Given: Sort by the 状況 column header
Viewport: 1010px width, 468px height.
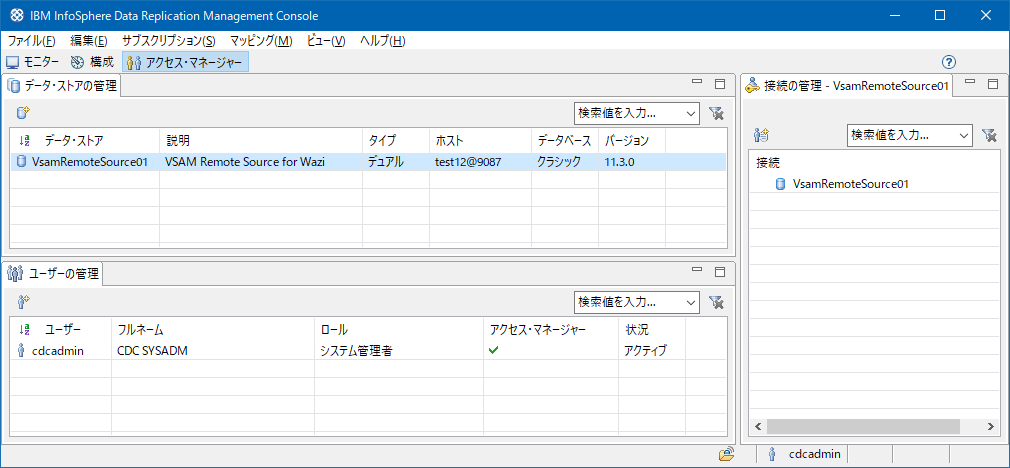Looking at the screenshot, I should pos(652,330).
